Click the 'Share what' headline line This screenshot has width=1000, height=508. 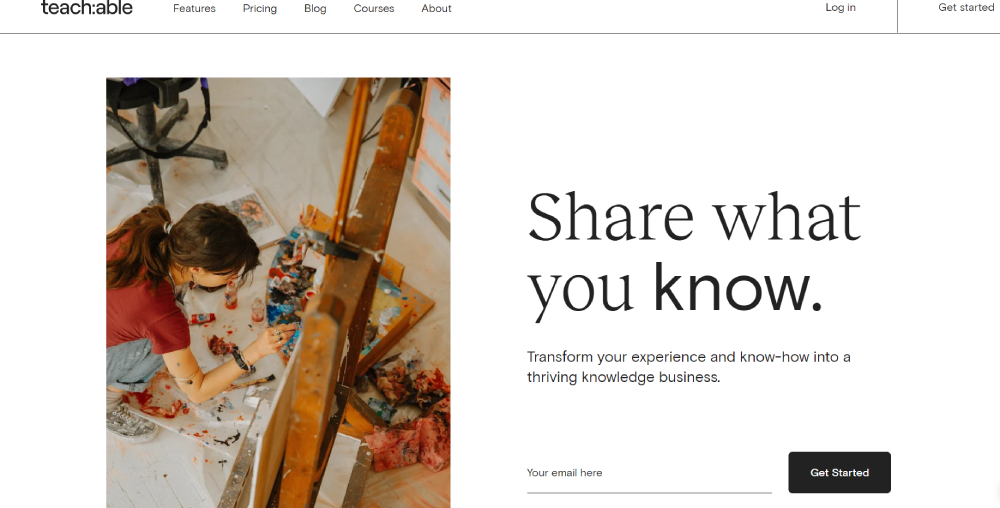(x=693, y=217)
